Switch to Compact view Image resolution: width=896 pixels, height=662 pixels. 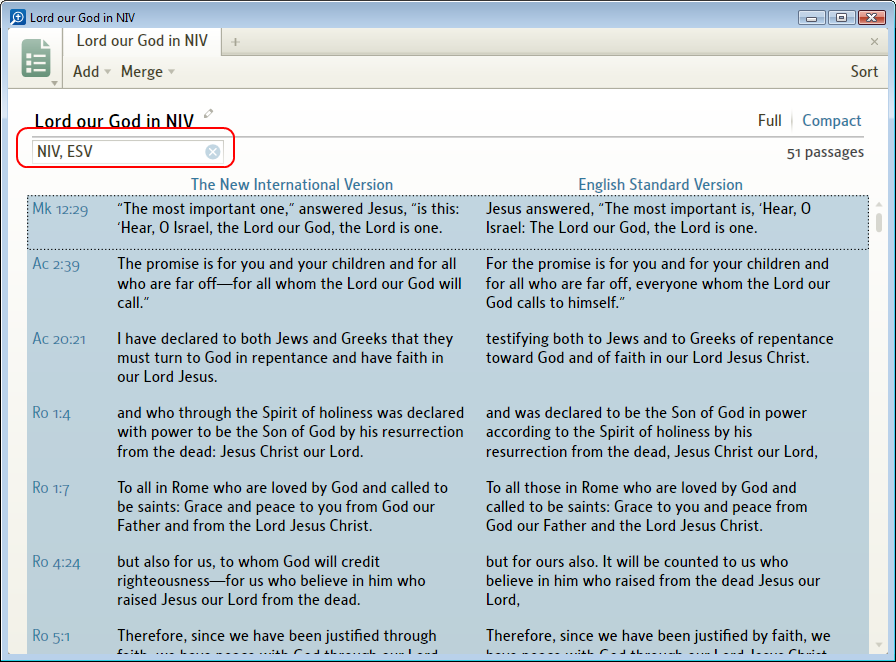coord(831,121)
